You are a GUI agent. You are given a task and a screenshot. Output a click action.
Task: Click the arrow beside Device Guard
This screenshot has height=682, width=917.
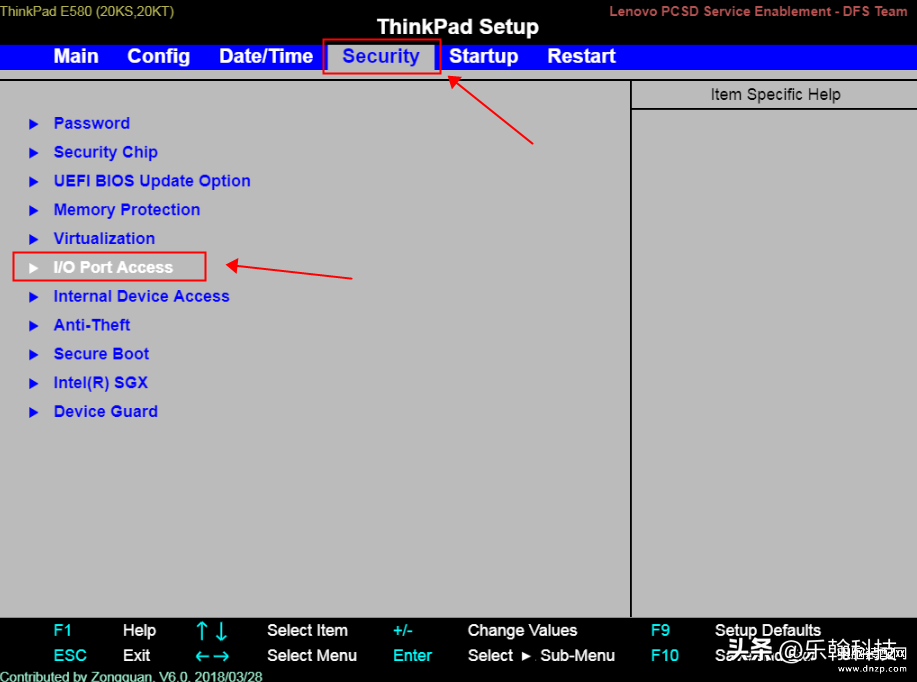tap(34, 412)
